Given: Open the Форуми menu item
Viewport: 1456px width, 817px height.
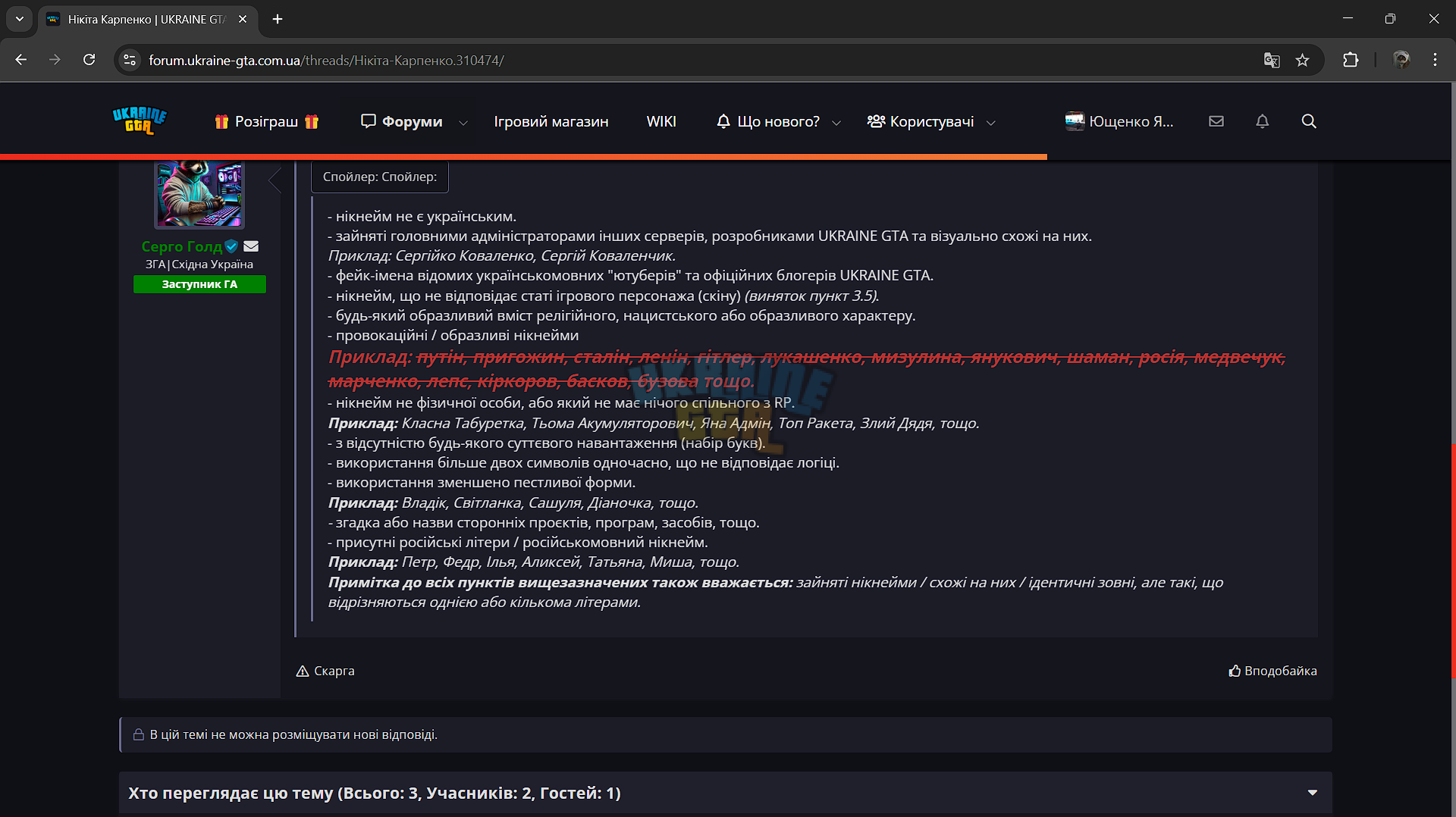Looking at the screenshot, I should 402,121.
